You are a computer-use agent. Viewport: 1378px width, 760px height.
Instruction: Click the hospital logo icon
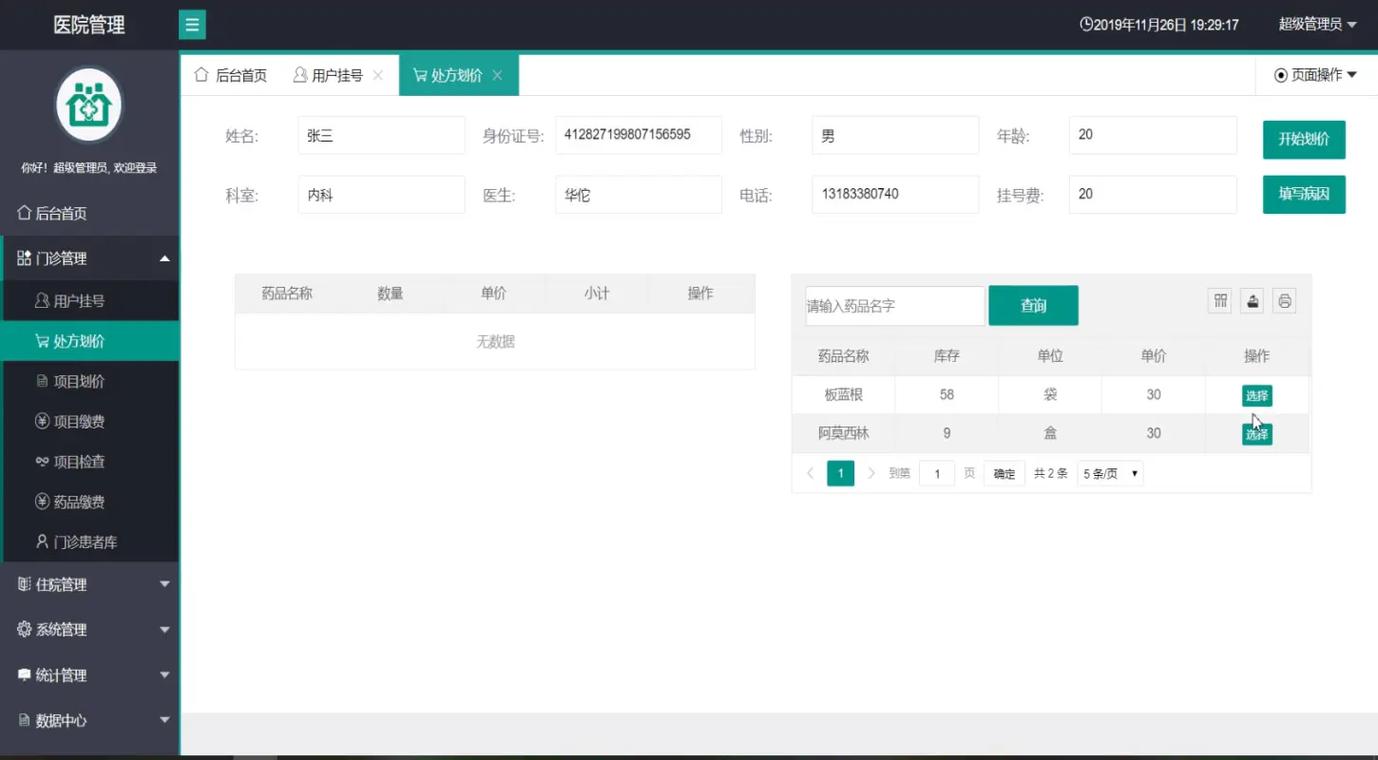(x=88, y=104)
